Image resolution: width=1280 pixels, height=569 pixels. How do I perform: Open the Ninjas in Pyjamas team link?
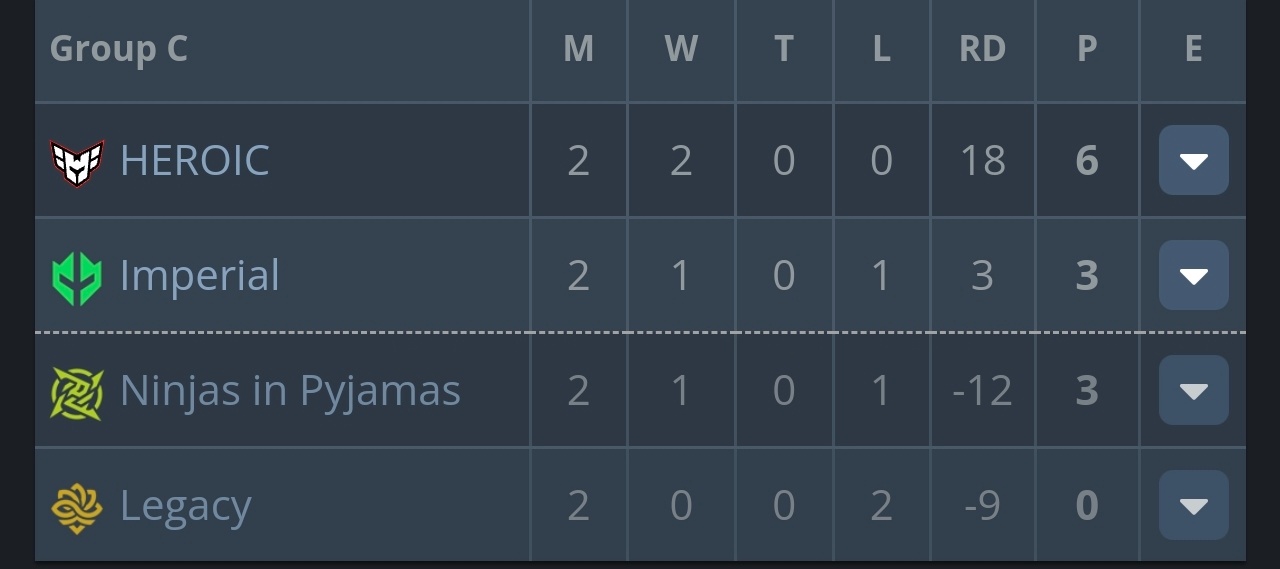coord(290,391)
